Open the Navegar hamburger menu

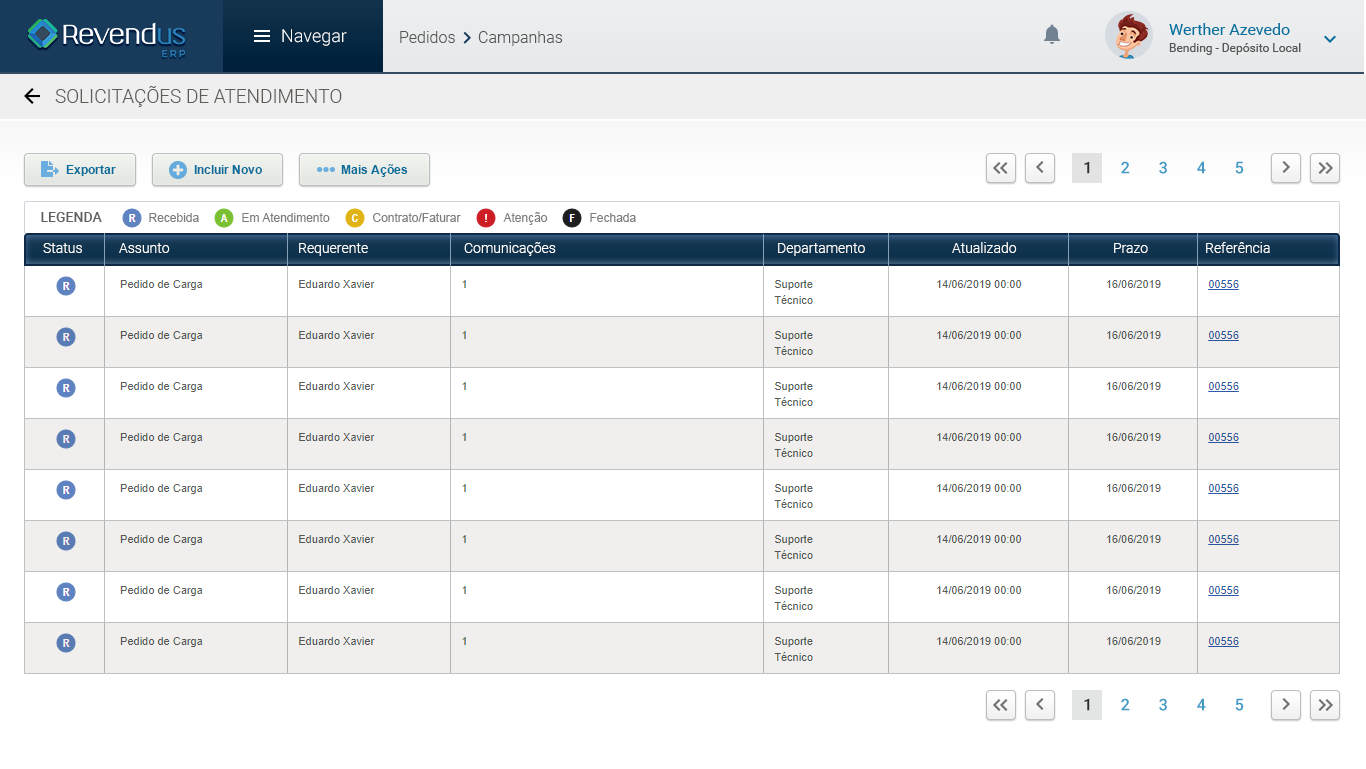301,36
